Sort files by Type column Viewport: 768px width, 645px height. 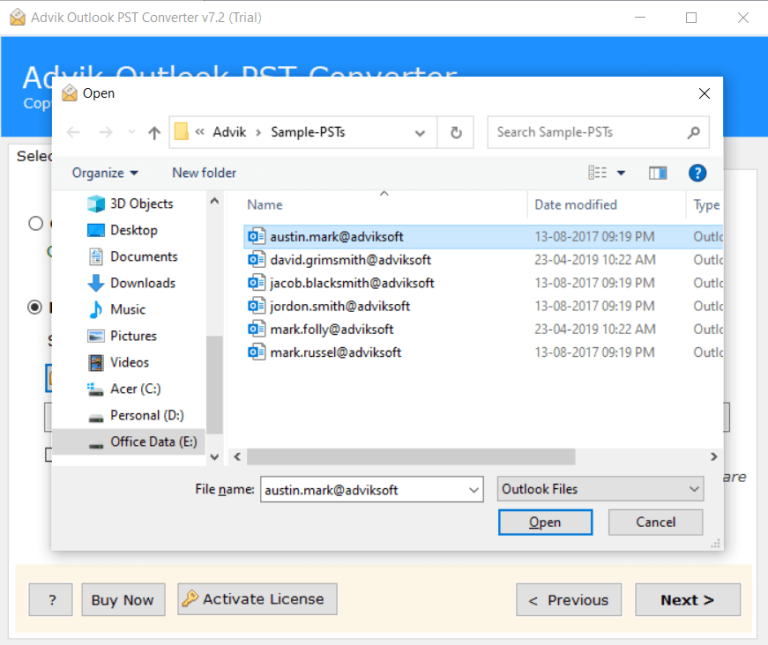click(x=706, y=205)
